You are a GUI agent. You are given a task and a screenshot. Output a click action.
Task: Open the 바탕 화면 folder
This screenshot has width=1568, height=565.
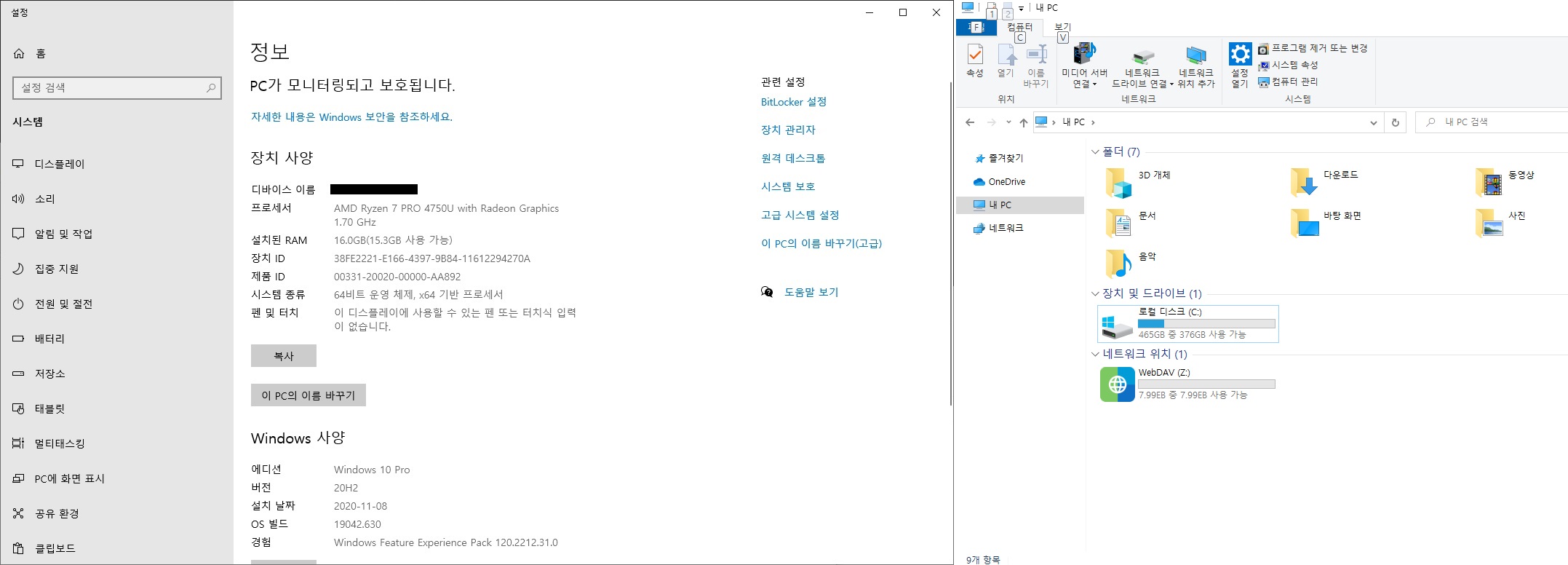coord(1326,223)
